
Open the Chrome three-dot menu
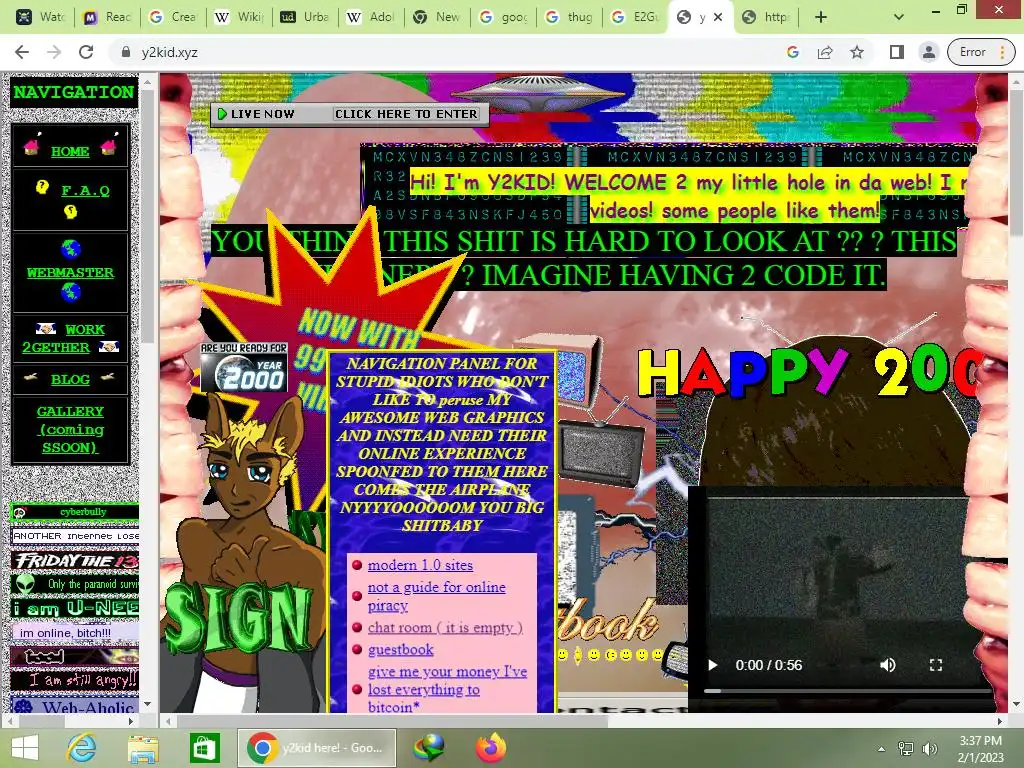(x=1002, y=52)
